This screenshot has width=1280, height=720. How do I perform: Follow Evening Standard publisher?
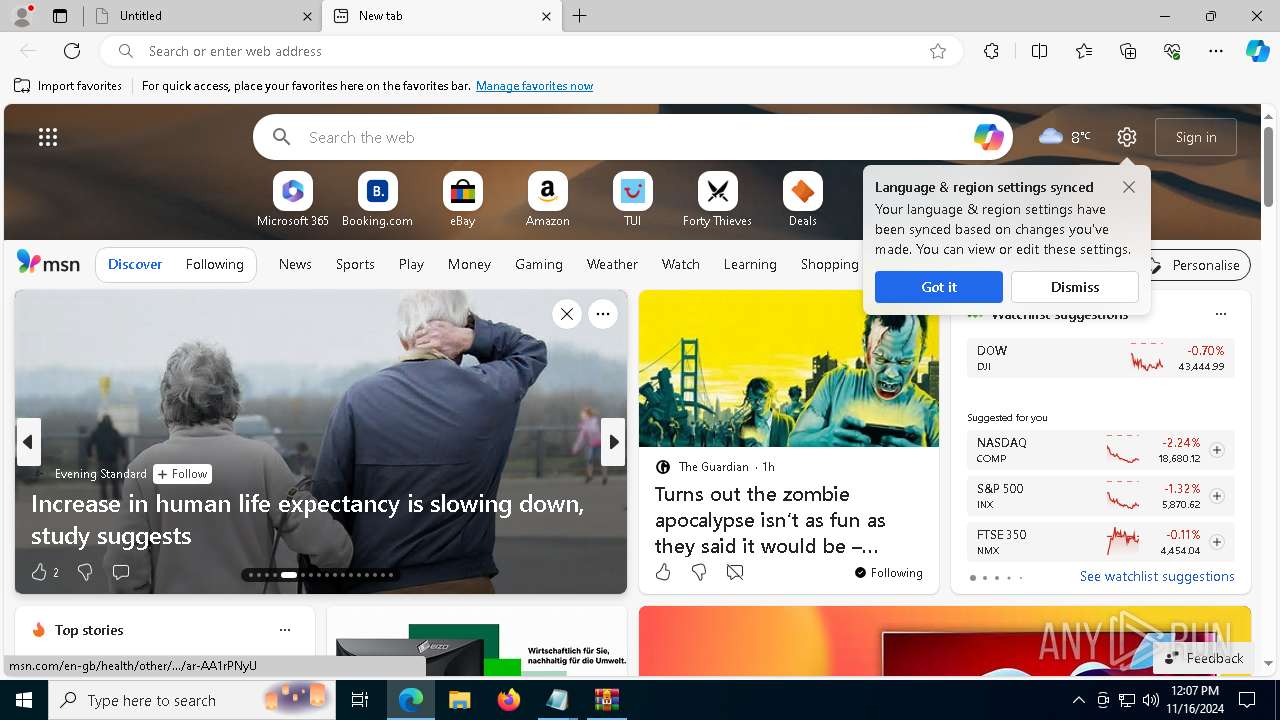pos(182,474)
